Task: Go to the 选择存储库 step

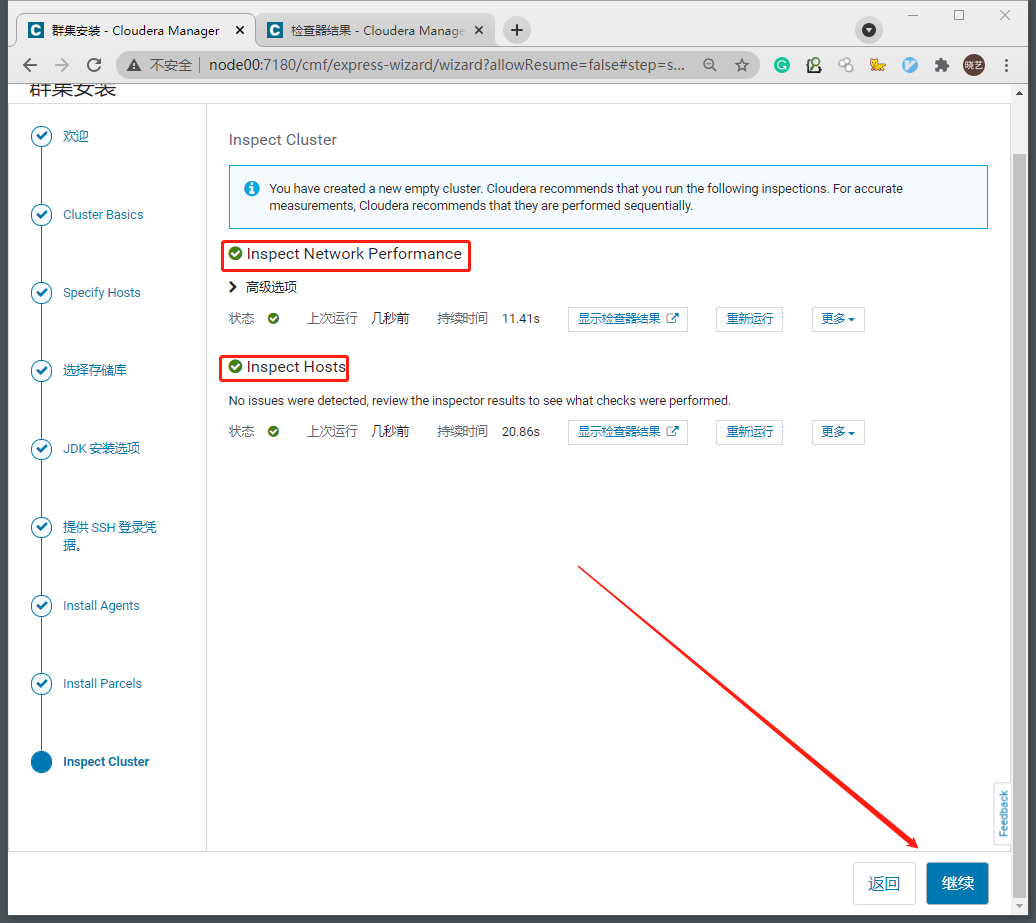Action: [94, 370]
